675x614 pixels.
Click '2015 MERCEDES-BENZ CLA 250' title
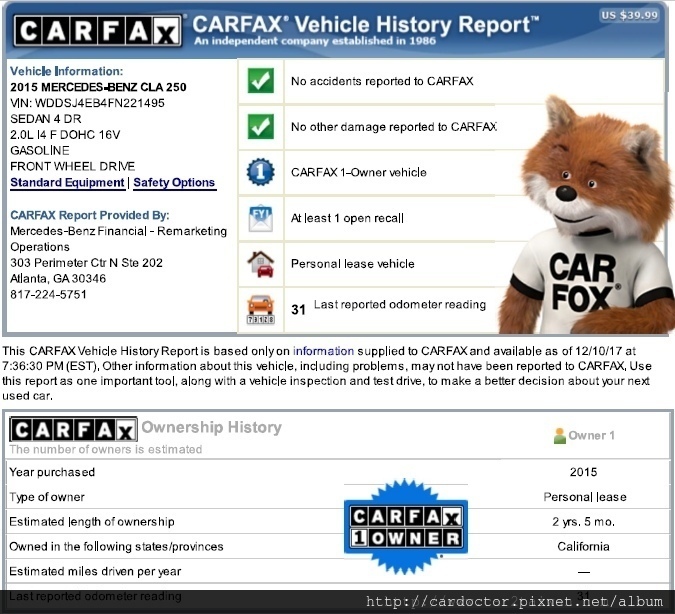(x=98, y=87)
